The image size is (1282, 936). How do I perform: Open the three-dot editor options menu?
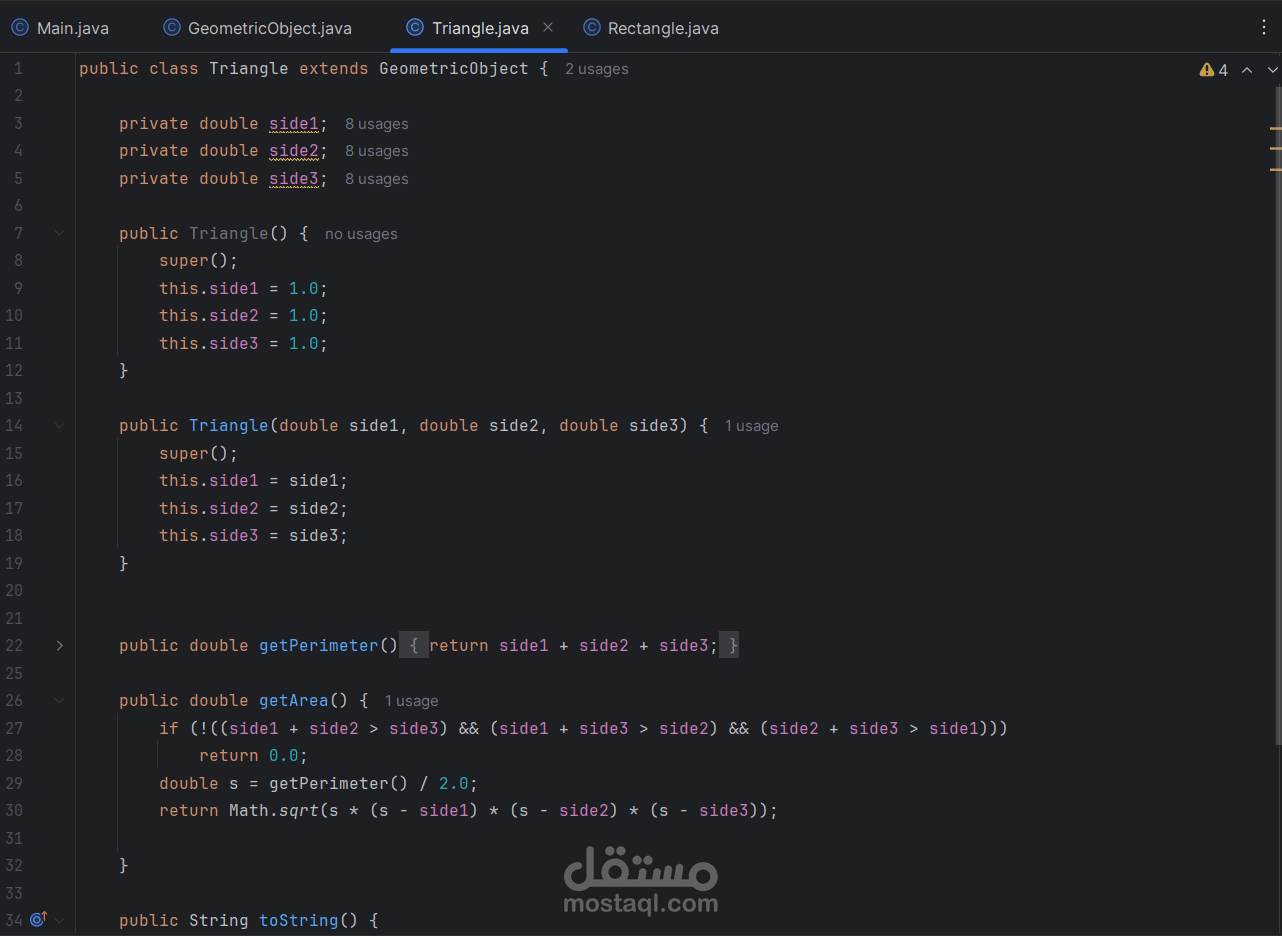[1264, 27]
